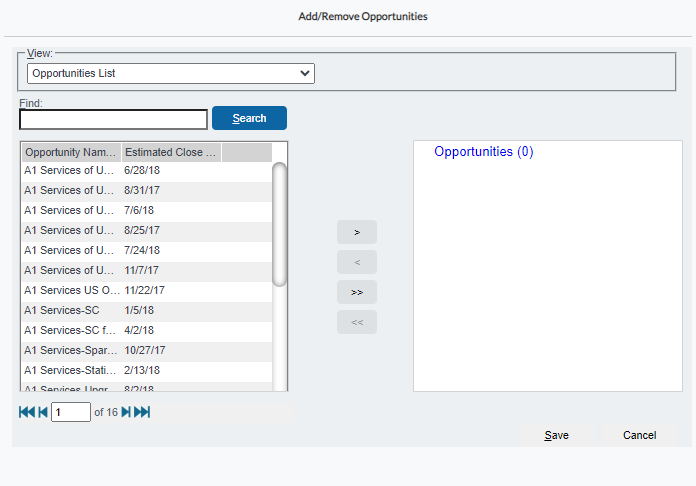The height and width of the screenshot is (486, 696).
Task: Click the Find text field
Action: coord(113,119)
